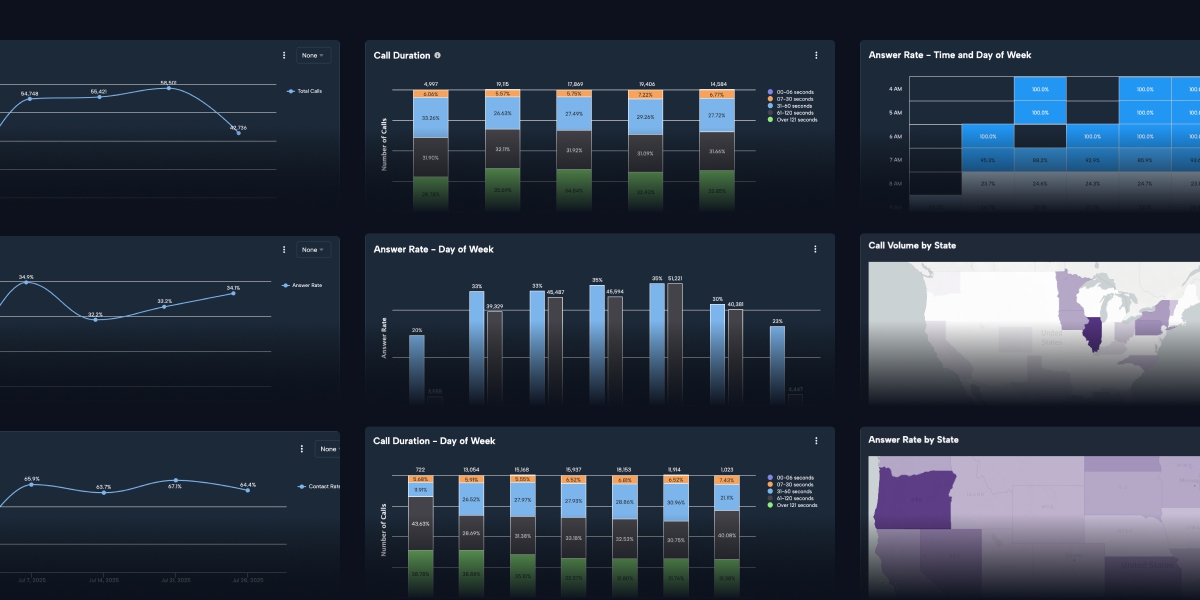1200x600 pixels.
Task: Toggle 31–60 seconds legend in Call Duration chart
Action: click(790, 106)
